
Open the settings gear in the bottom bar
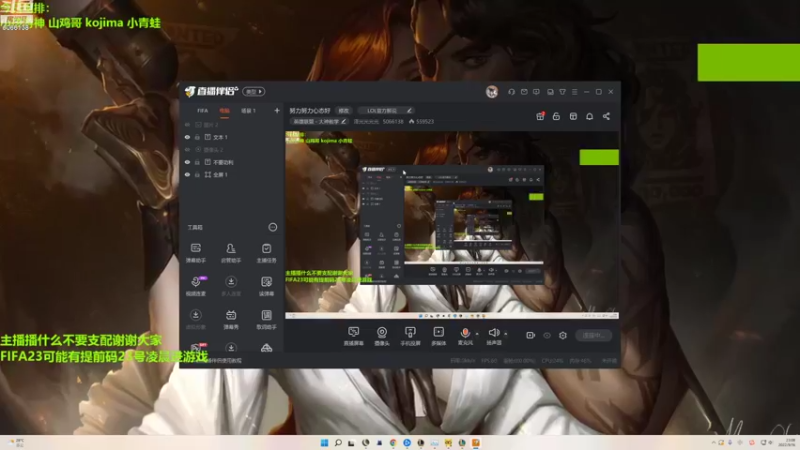click(563, 335)
